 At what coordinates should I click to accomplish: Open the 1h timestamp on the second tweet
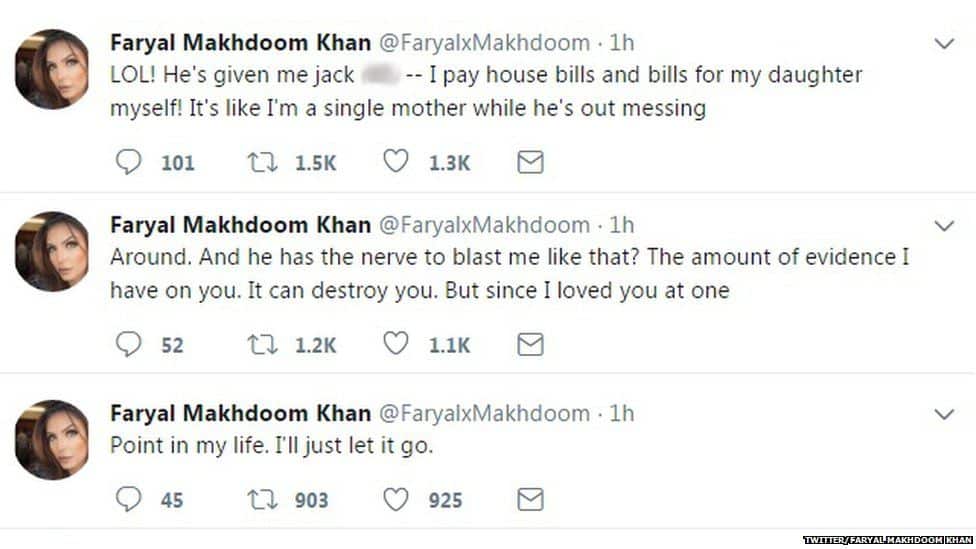coord(621,225)
